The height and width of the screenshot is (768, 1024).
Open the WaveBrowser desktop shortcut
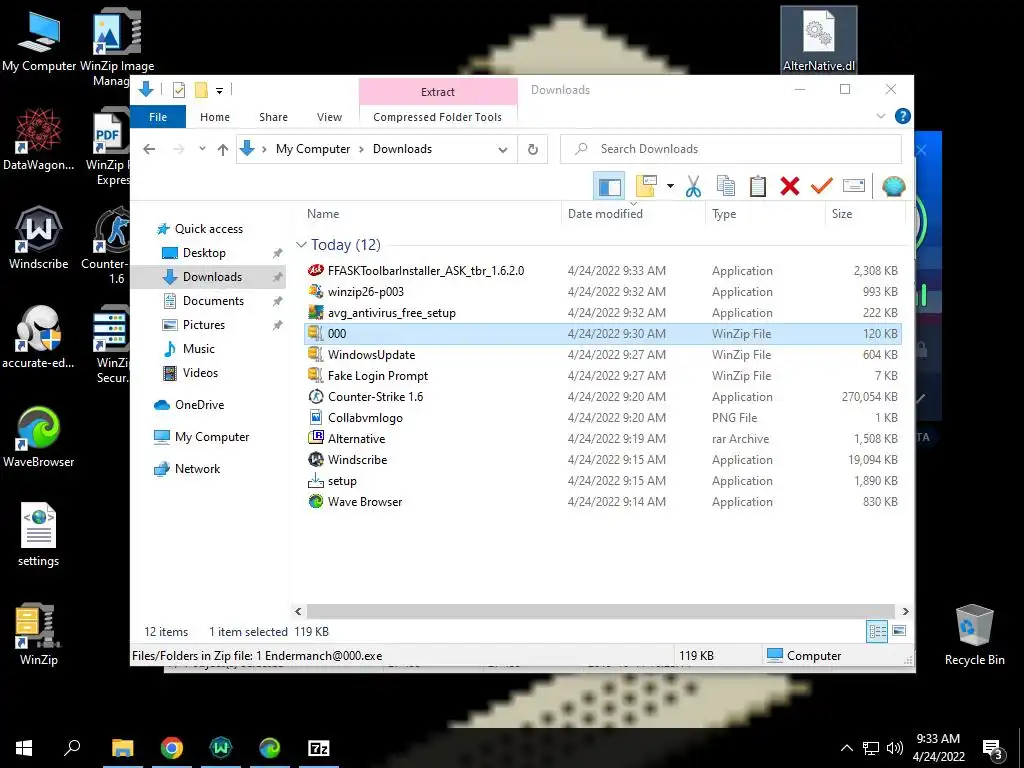click(x=39, y=436)
